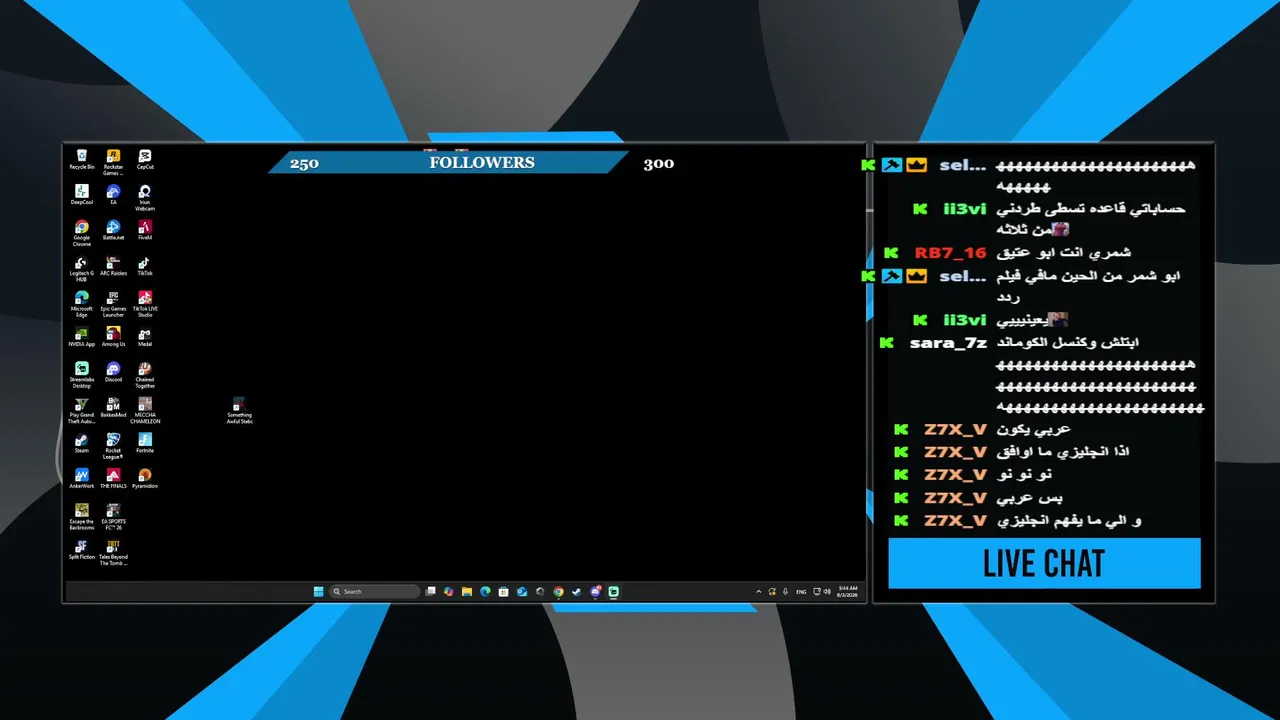Click the sara_7z username in chat
The height and width of the screenshot is (720, 1280).
(x=948, y=343)
